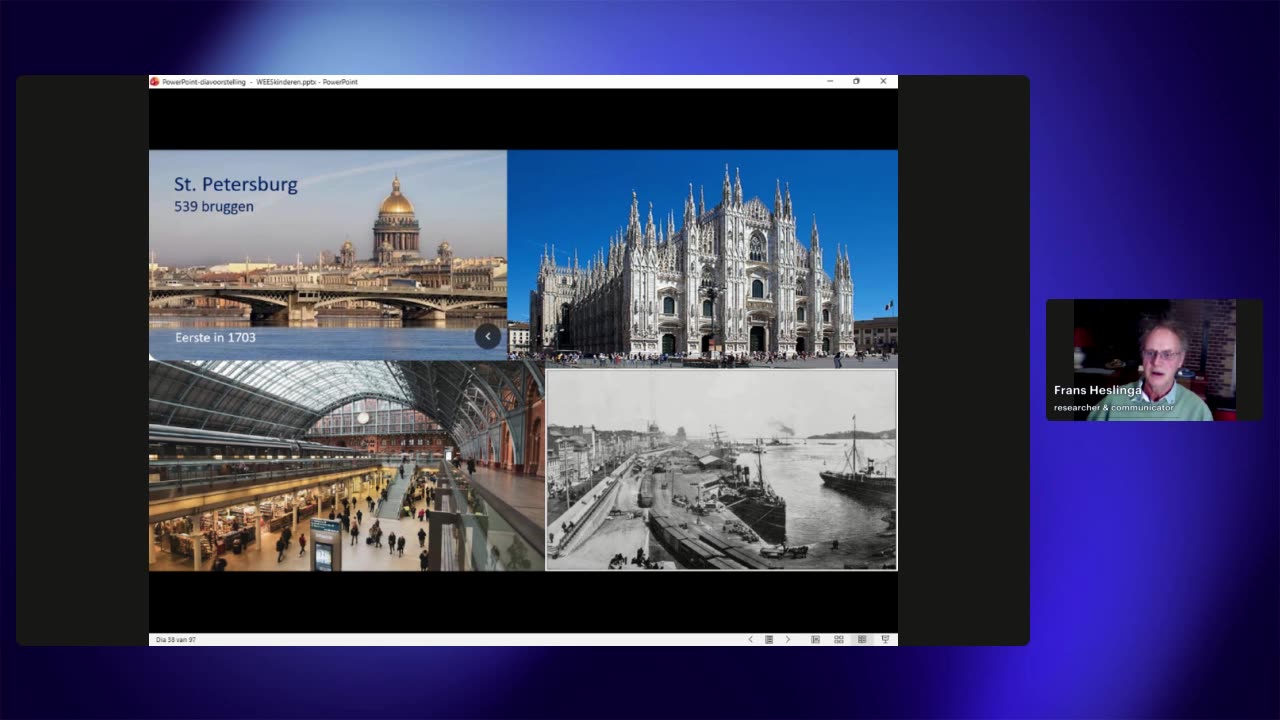
Task: Start Slide Show view icon
Action: click(x=885, y=639)
